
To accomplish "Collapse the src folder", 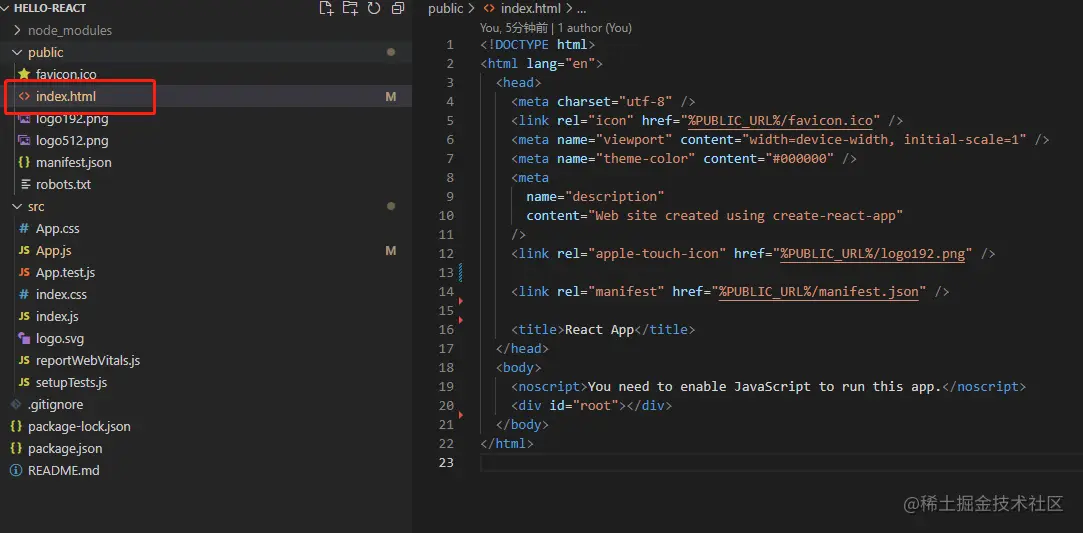I will pyautogui.click(x=17, y=206).
